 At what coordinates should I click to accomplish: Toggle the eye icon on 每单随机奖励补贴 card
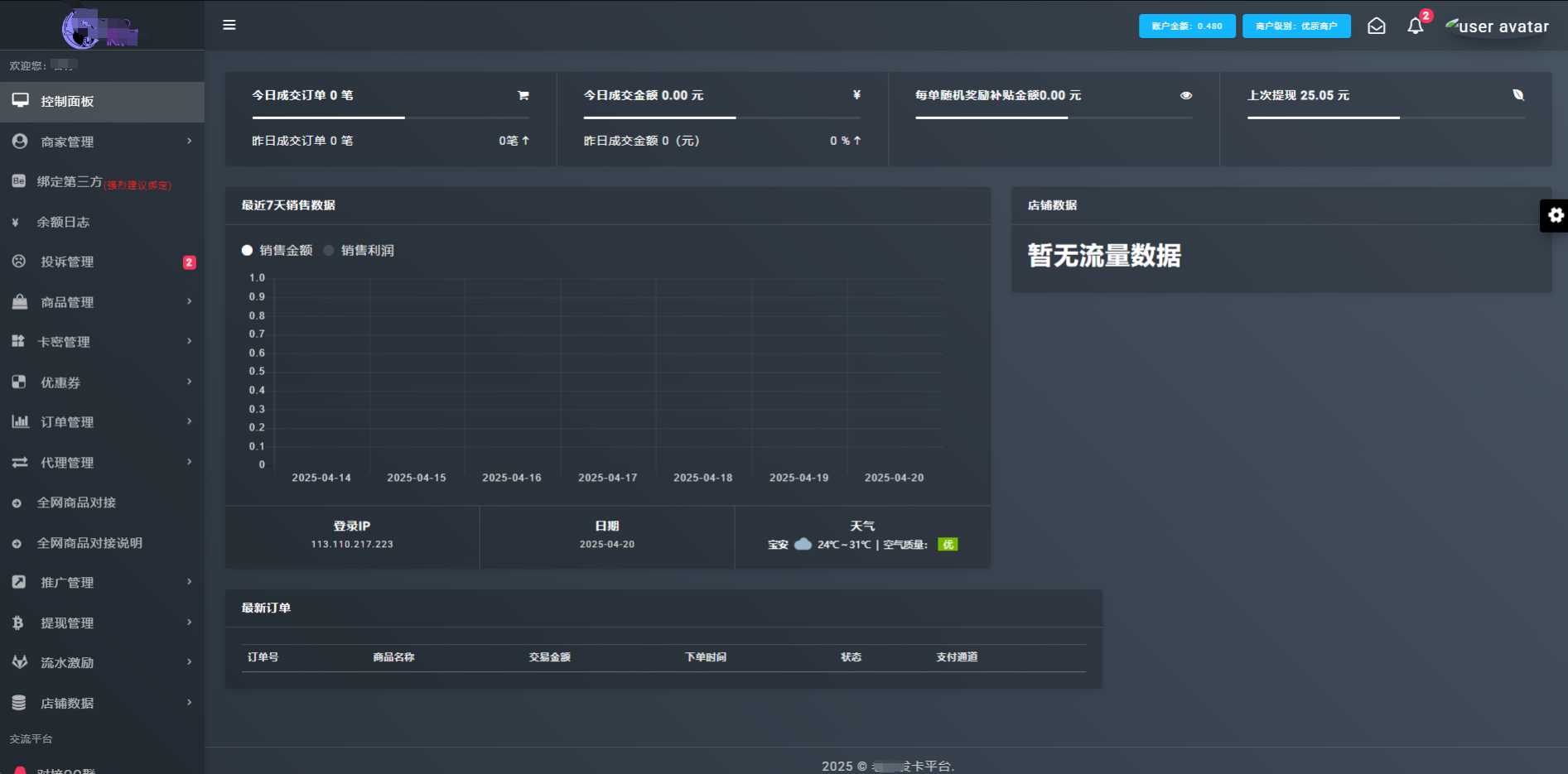[x=1186, y=95]
